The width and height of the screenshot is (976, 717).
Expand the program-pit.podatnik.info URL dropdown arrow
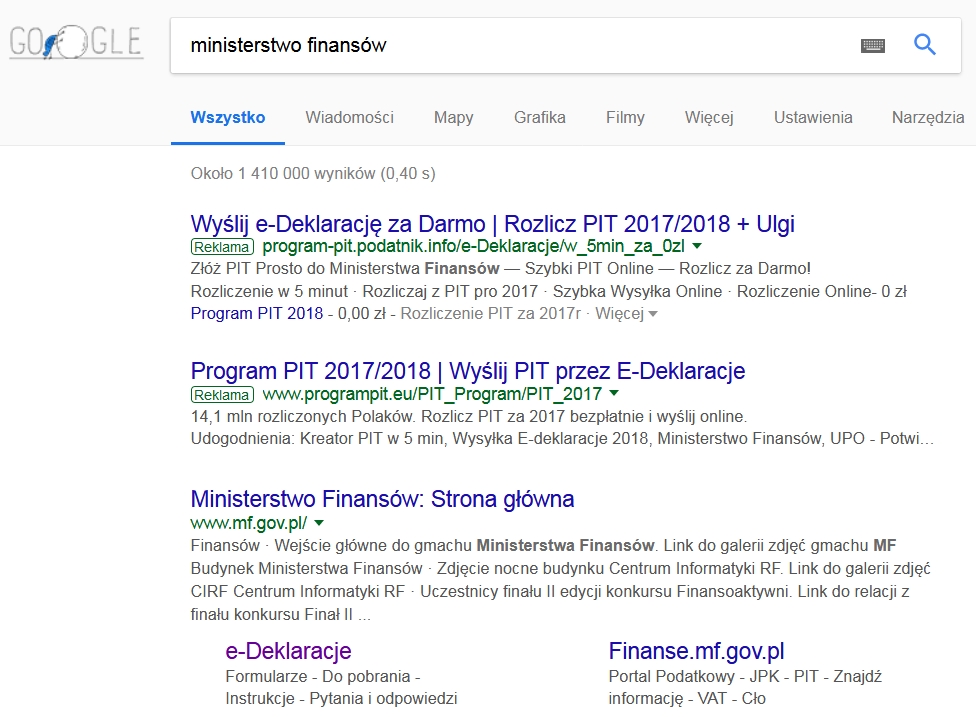697,246
